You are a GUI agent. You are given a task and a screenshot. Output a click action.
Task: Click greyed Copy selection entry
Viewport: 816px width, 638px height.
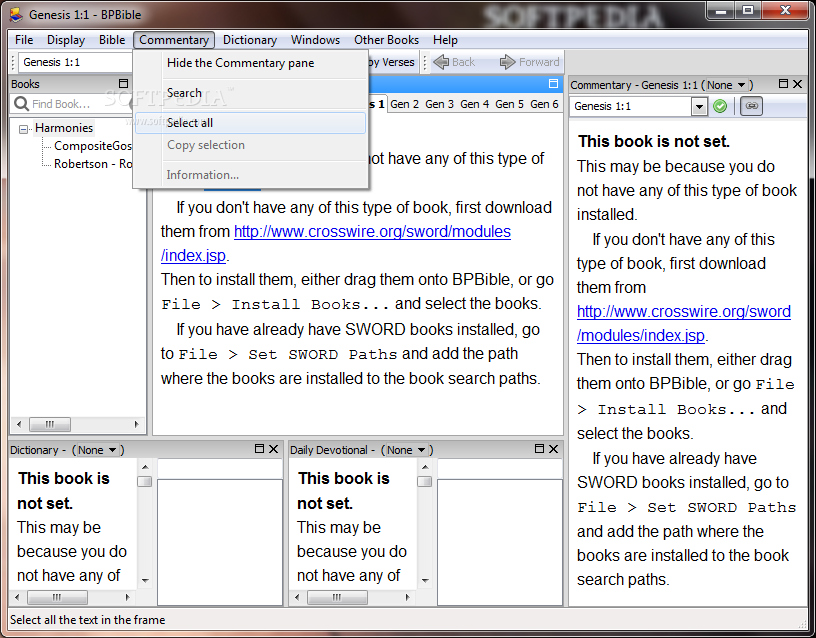tap(250, 145)
